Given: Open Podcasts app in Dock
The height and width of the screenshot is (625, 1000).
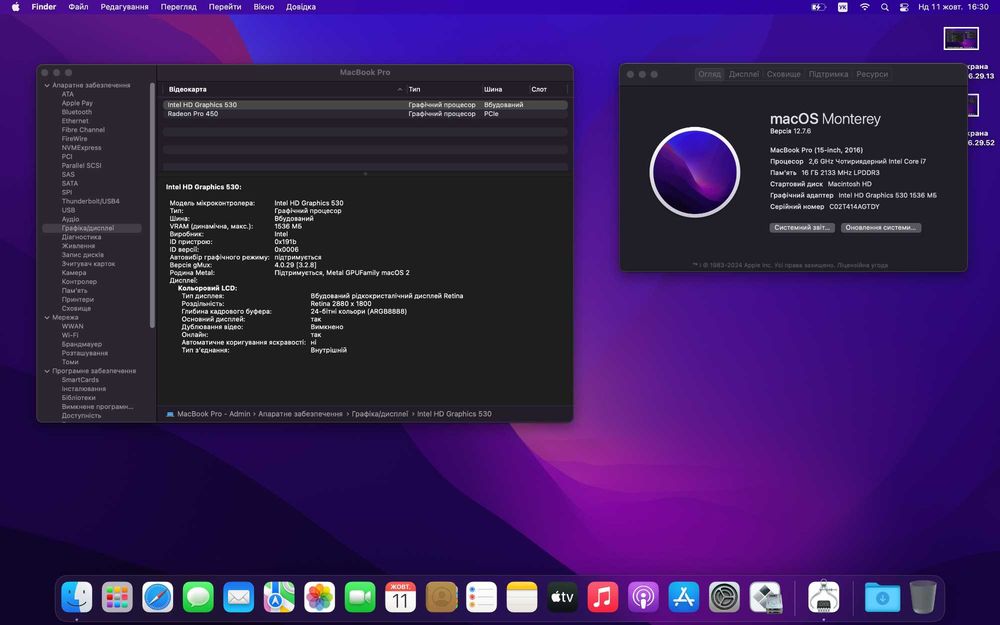Looking at the screenshot, I should pos(643,598).
